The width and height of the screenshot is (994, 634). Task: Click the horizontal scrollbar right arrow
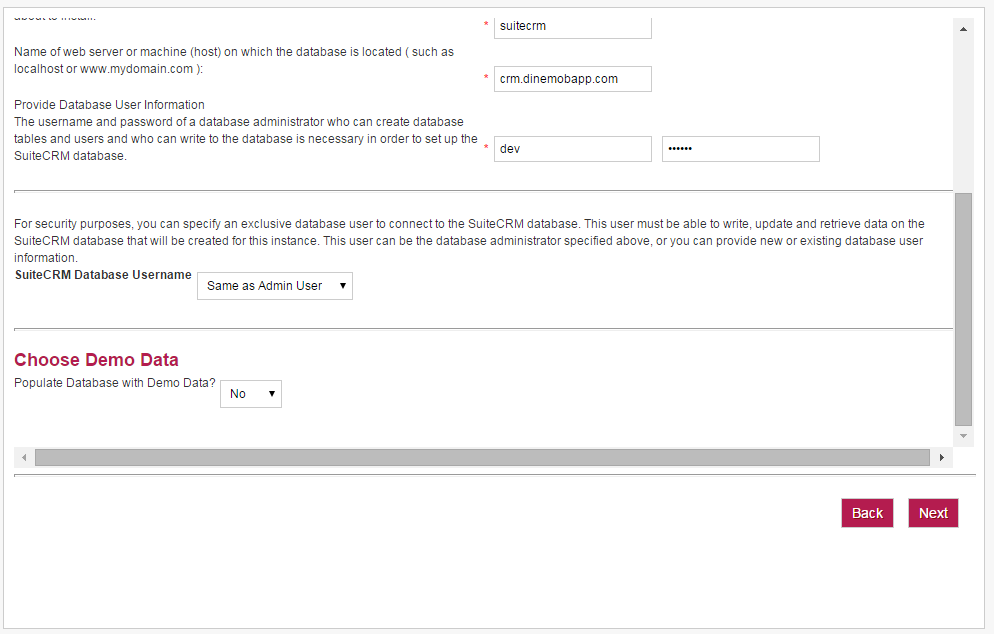pyautogui.click(x=942, y=457)
